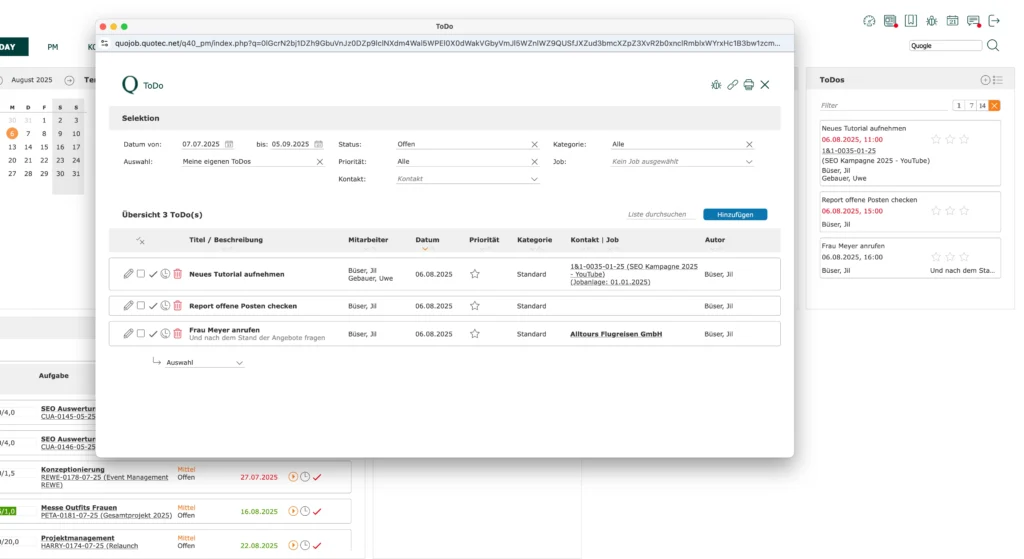Mark 'Frau Meyer anrufen' as done with checkmark
1024x559 pixels.
click(x=153, y=334)
